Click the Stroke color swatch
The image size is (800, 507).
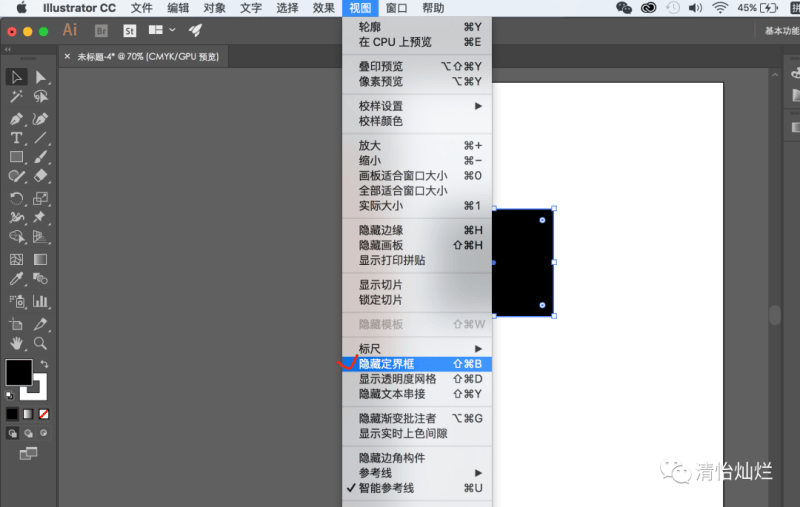point(40,393)
